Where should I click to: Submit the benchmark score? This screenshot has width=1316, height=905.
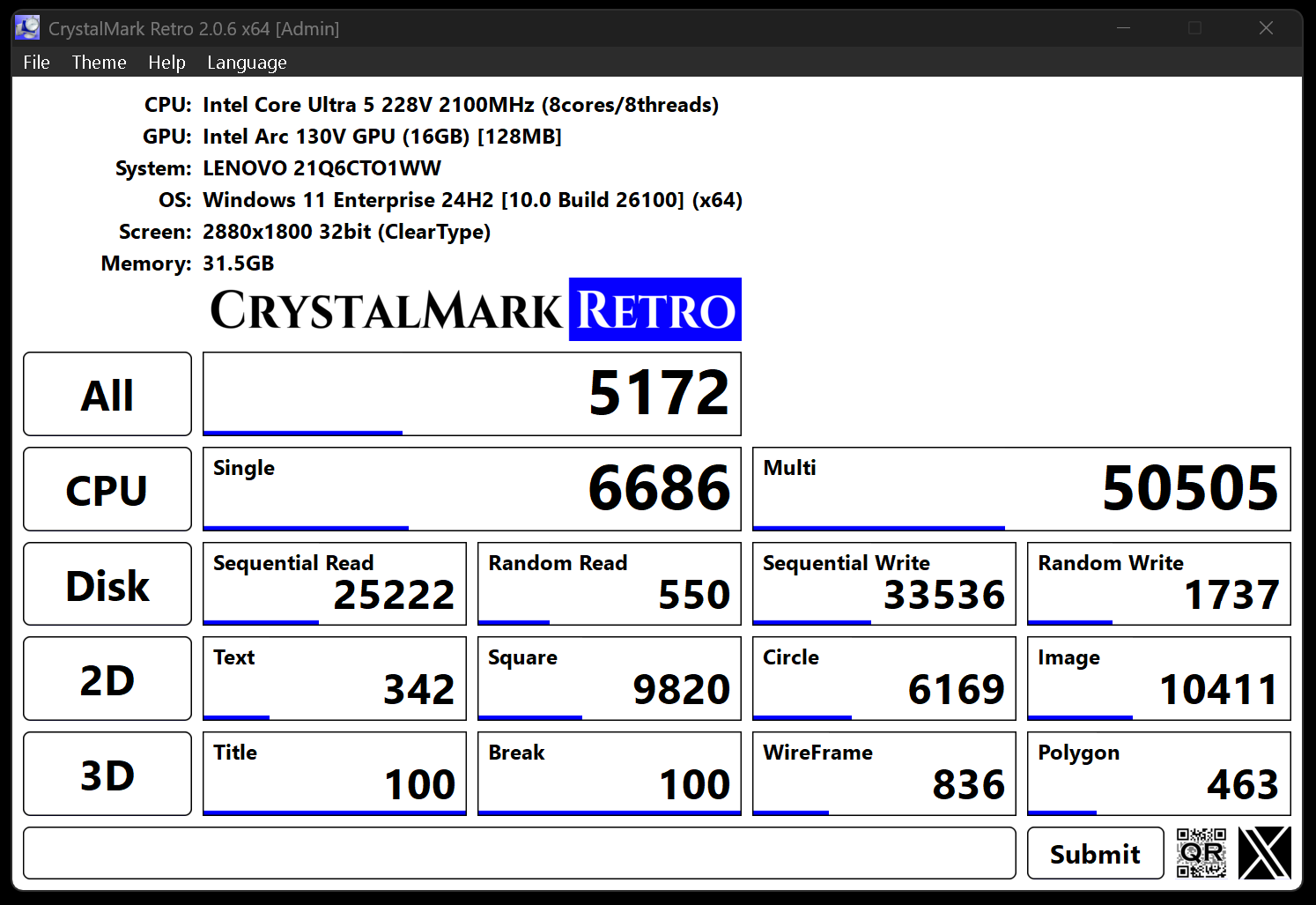(x=1095, y=853)
